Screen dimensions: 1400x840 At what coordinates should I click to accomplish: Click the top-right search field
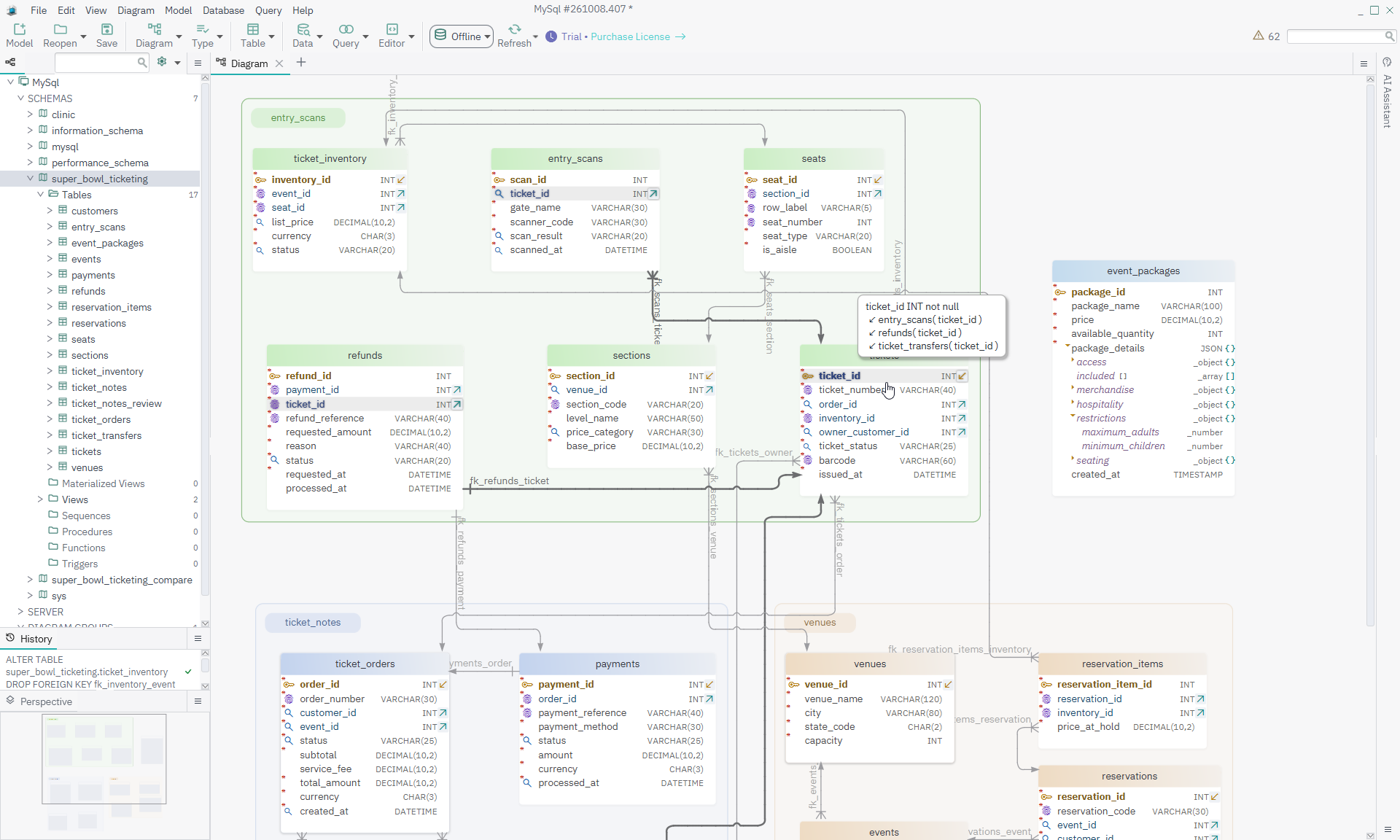click(1340, 36)
